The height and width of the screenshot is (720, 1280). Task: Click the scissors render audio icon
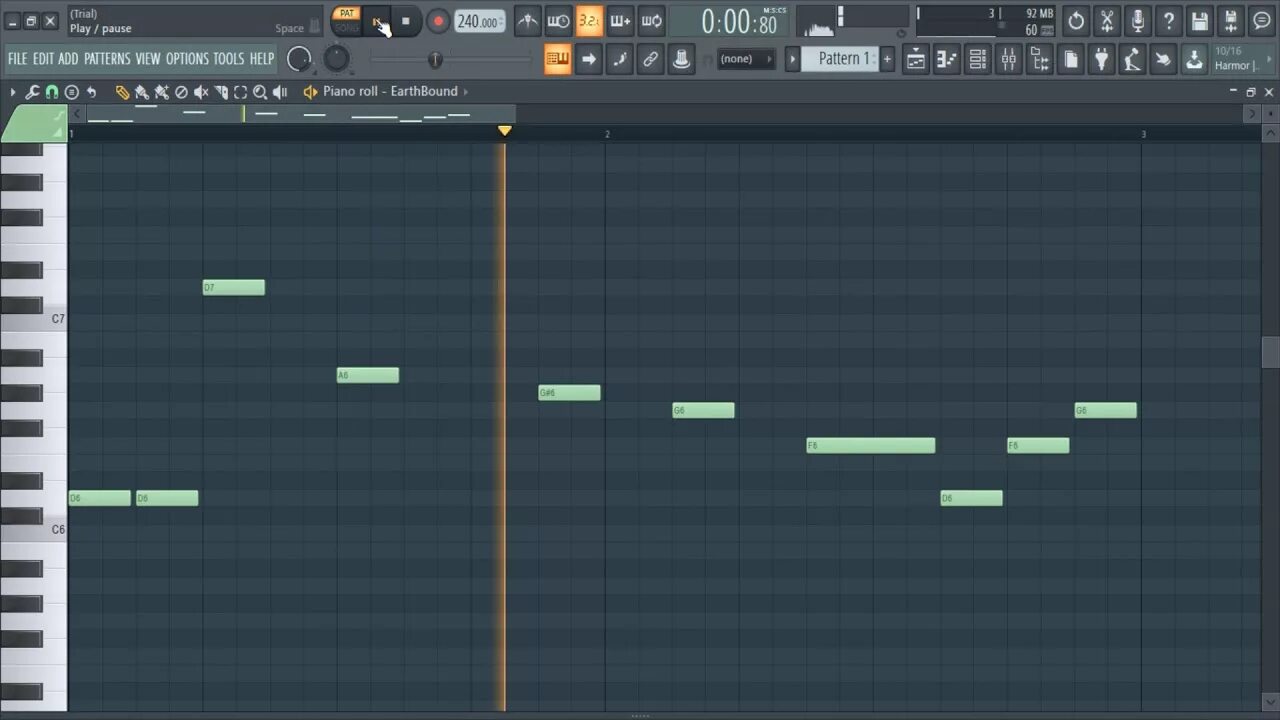1107,20
